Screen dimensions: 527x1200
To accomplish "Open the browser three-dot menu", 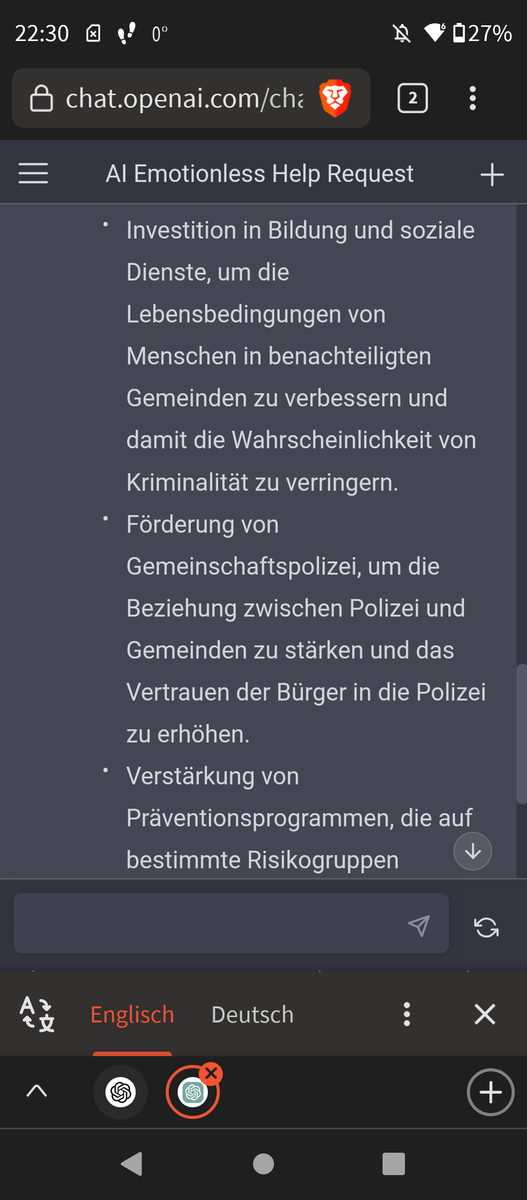I will pyautogui.click(x=473, y=98).
